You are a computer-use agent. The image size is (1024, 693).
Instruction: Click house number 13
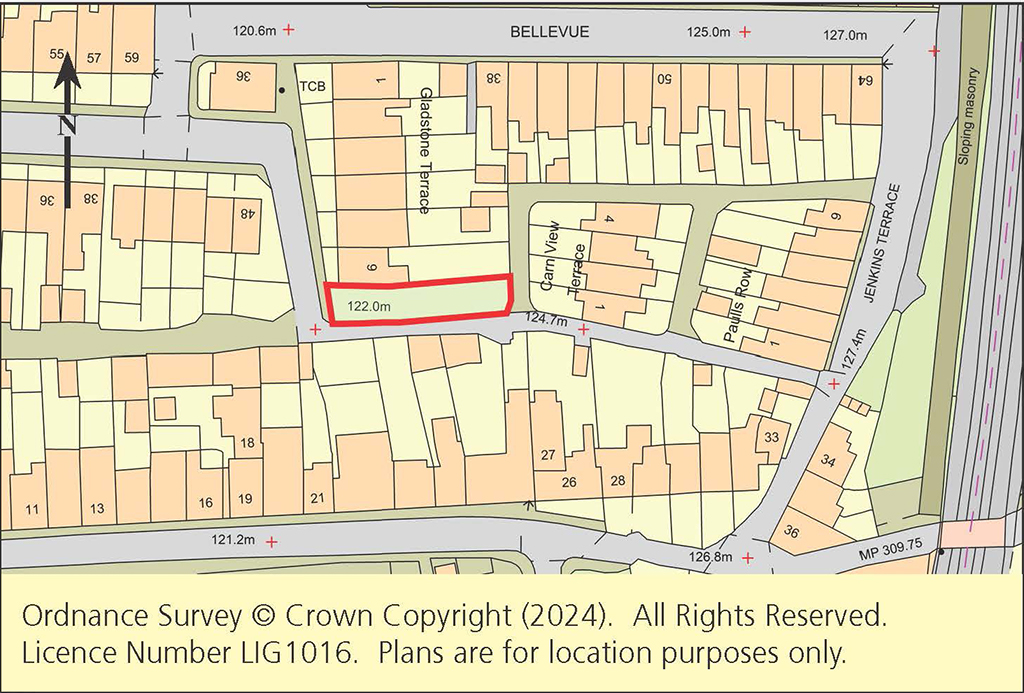tap(97, 508)
